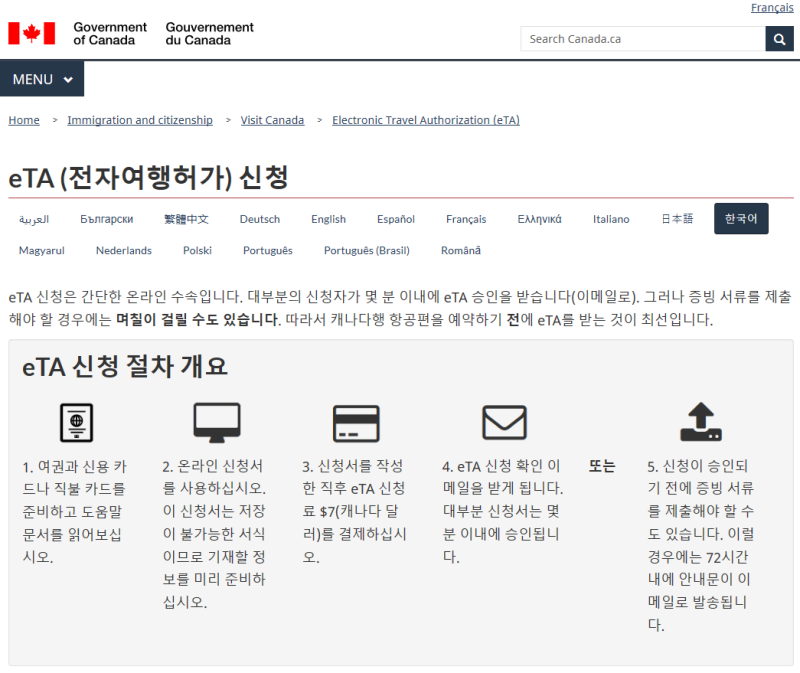Choose the Polski language tab
The image size is (800, 673).
click(197, 251)
